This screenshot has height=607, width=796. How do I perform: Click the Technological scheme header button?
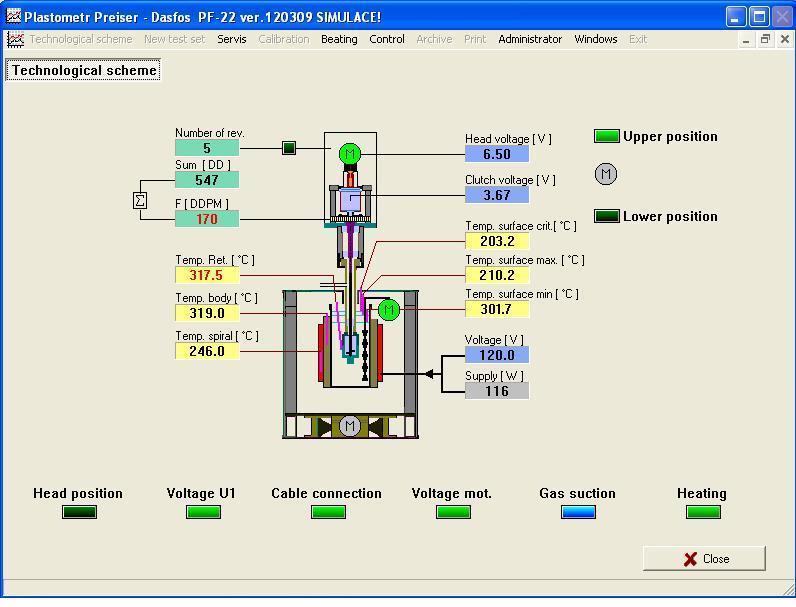(83, 70)
